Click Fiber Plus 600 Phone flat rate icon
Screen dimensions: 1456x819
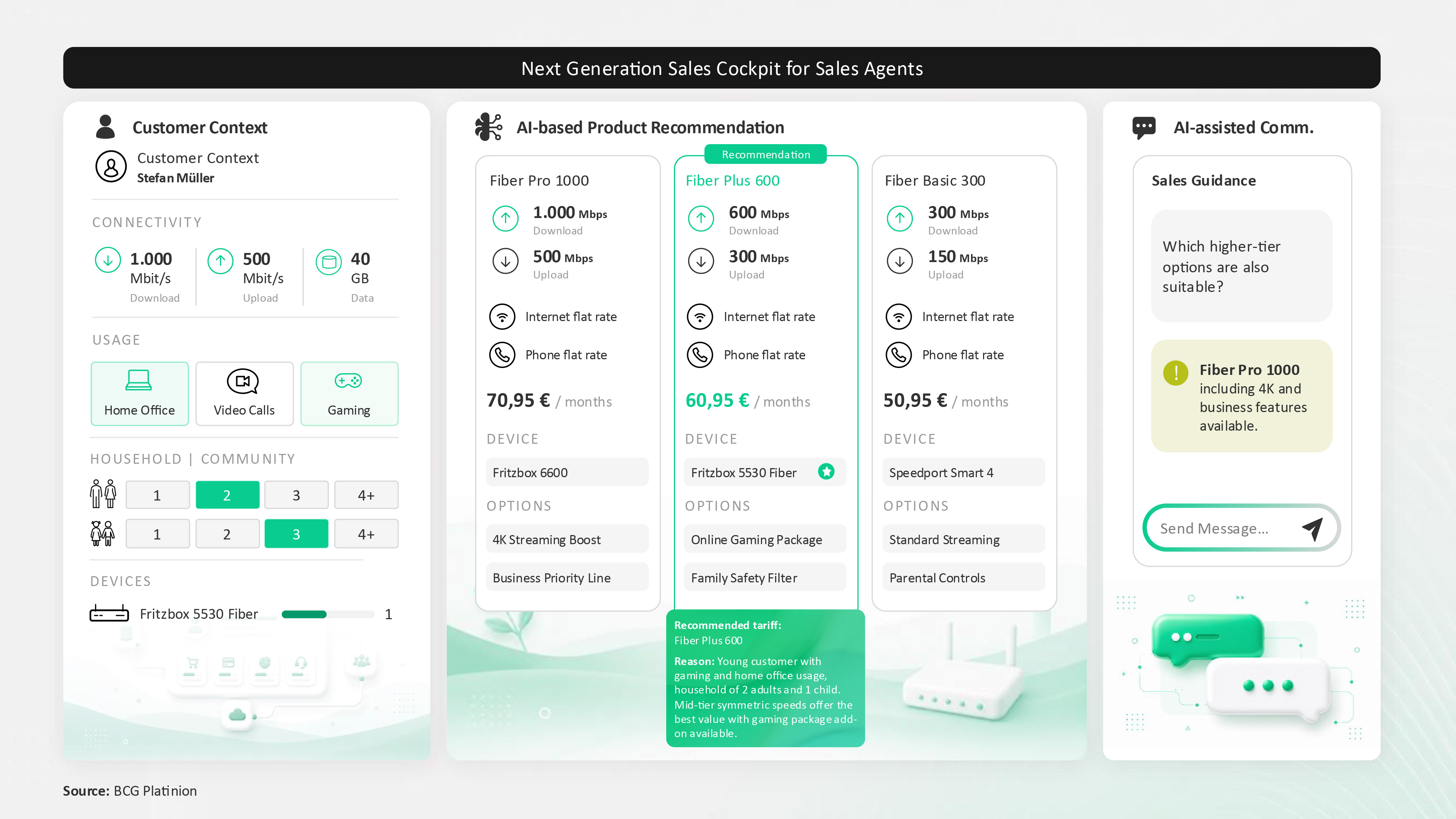coord(700,355)
